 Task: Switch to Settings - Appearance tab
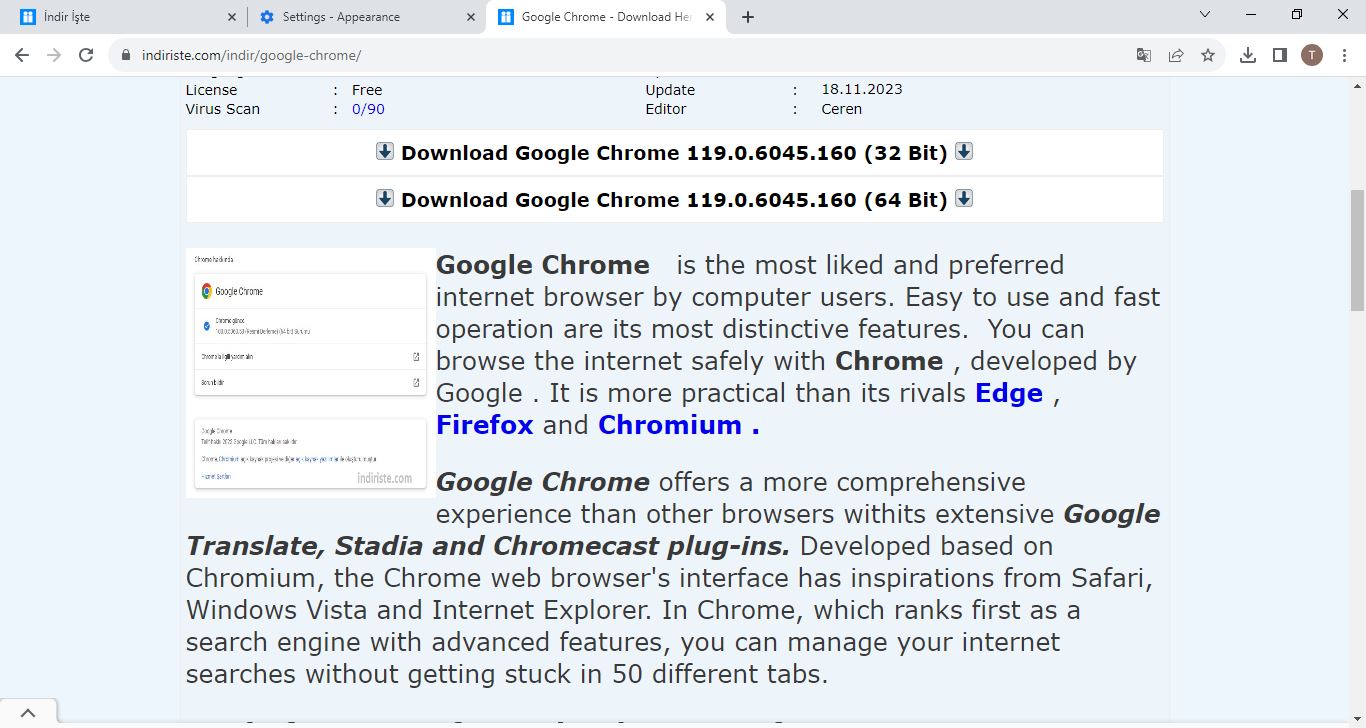point(365,17)
